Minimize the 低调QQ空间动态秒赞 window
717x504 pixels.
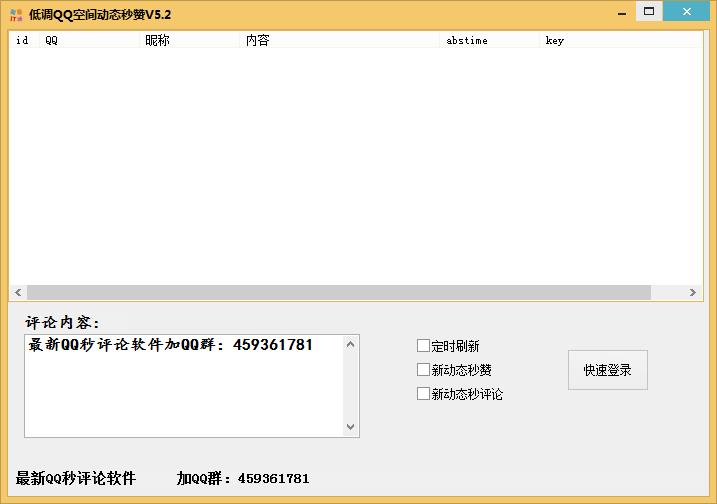tap(622, 13)
